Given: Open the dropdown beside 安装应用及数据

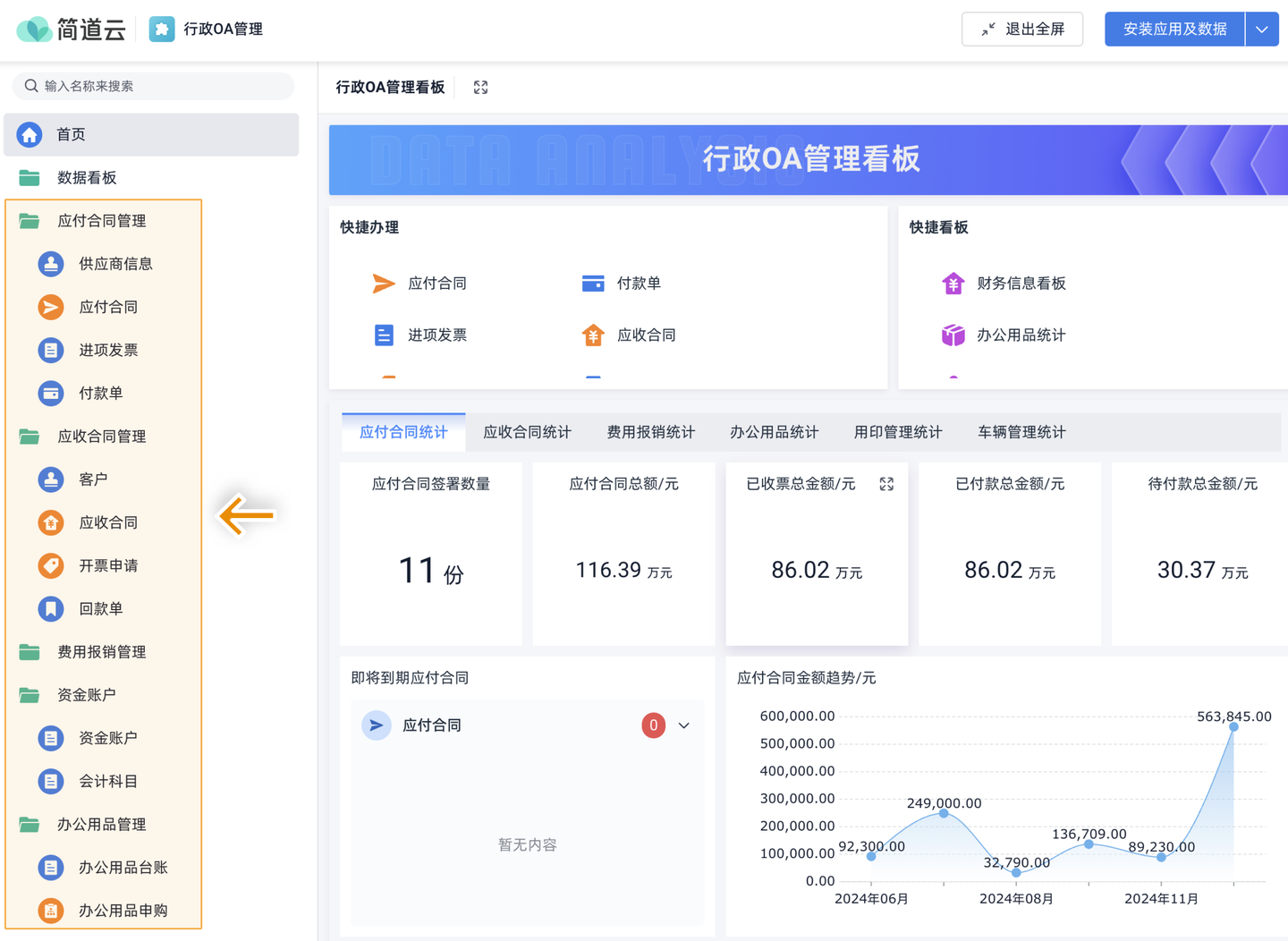Looking at the screenshot, I should [1262, 29].
